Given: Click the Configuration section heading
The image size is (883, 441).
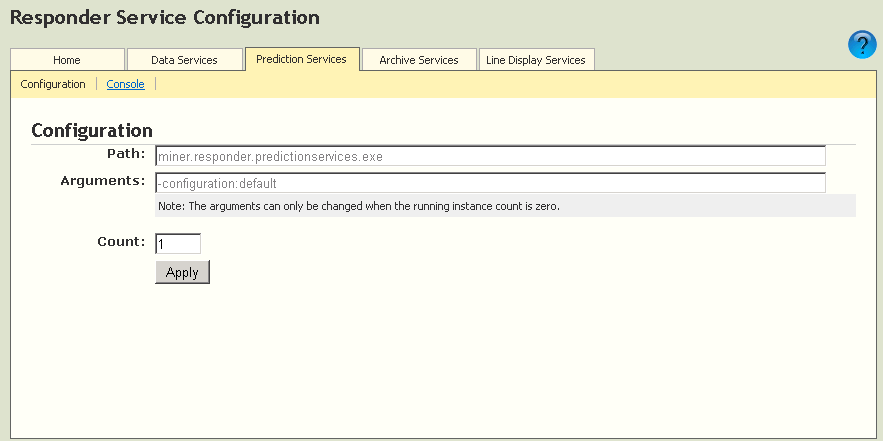Looking at the screenshot, I should click(x=92, y=130).
